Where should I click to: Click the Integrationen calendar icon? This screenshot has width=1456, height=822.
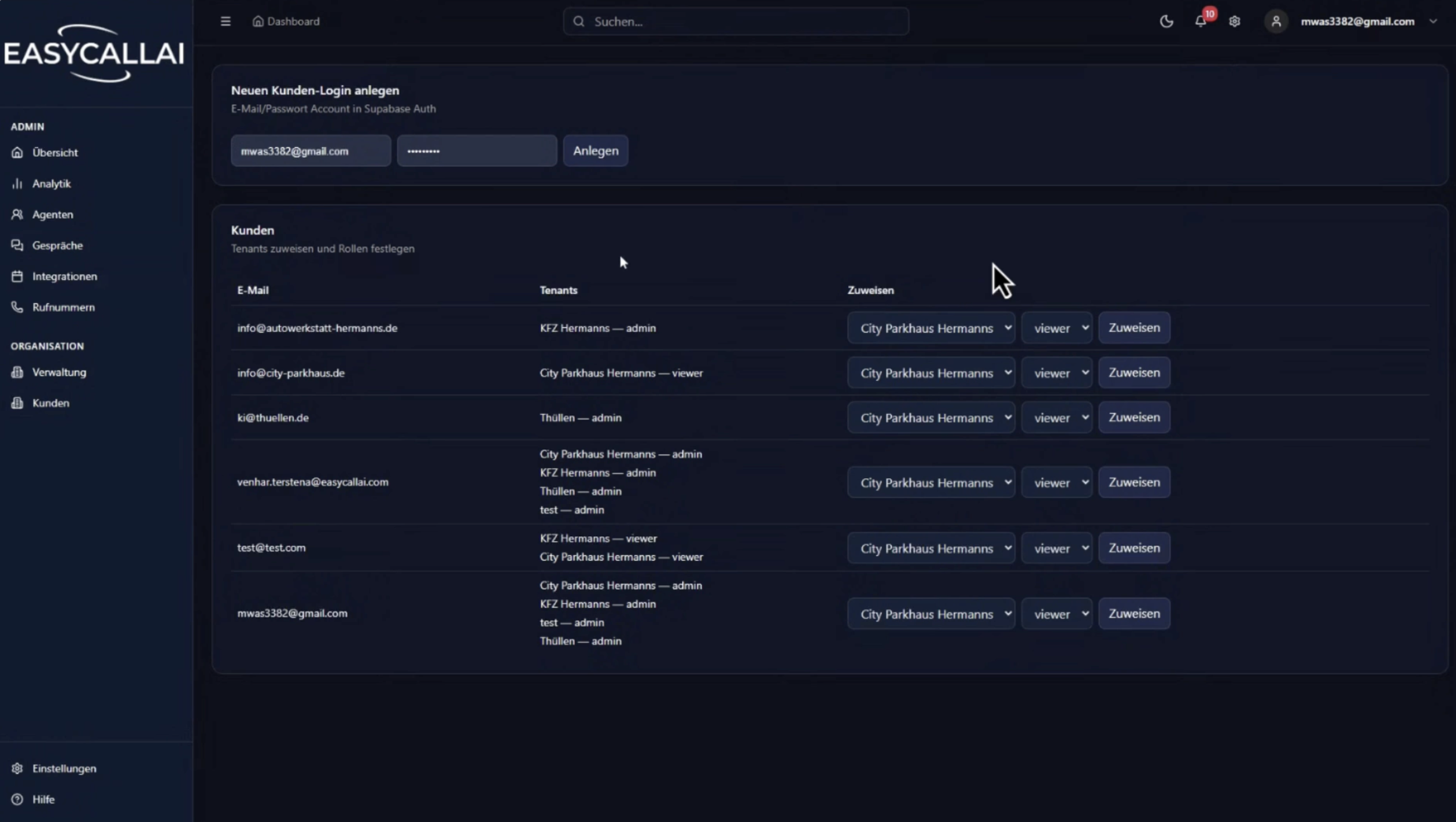coord(17,276)
